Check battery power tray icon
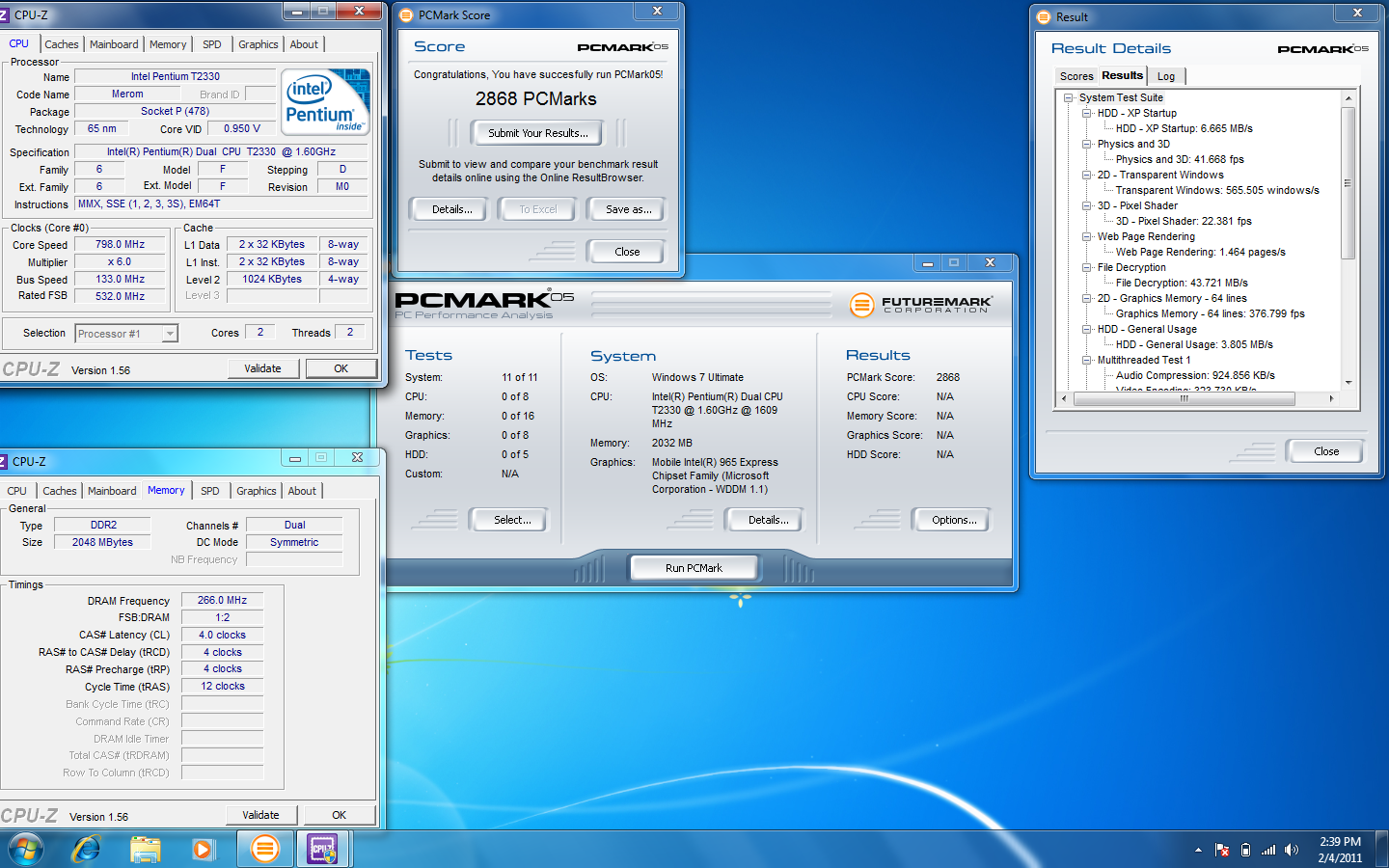 tap(1245, 850)
